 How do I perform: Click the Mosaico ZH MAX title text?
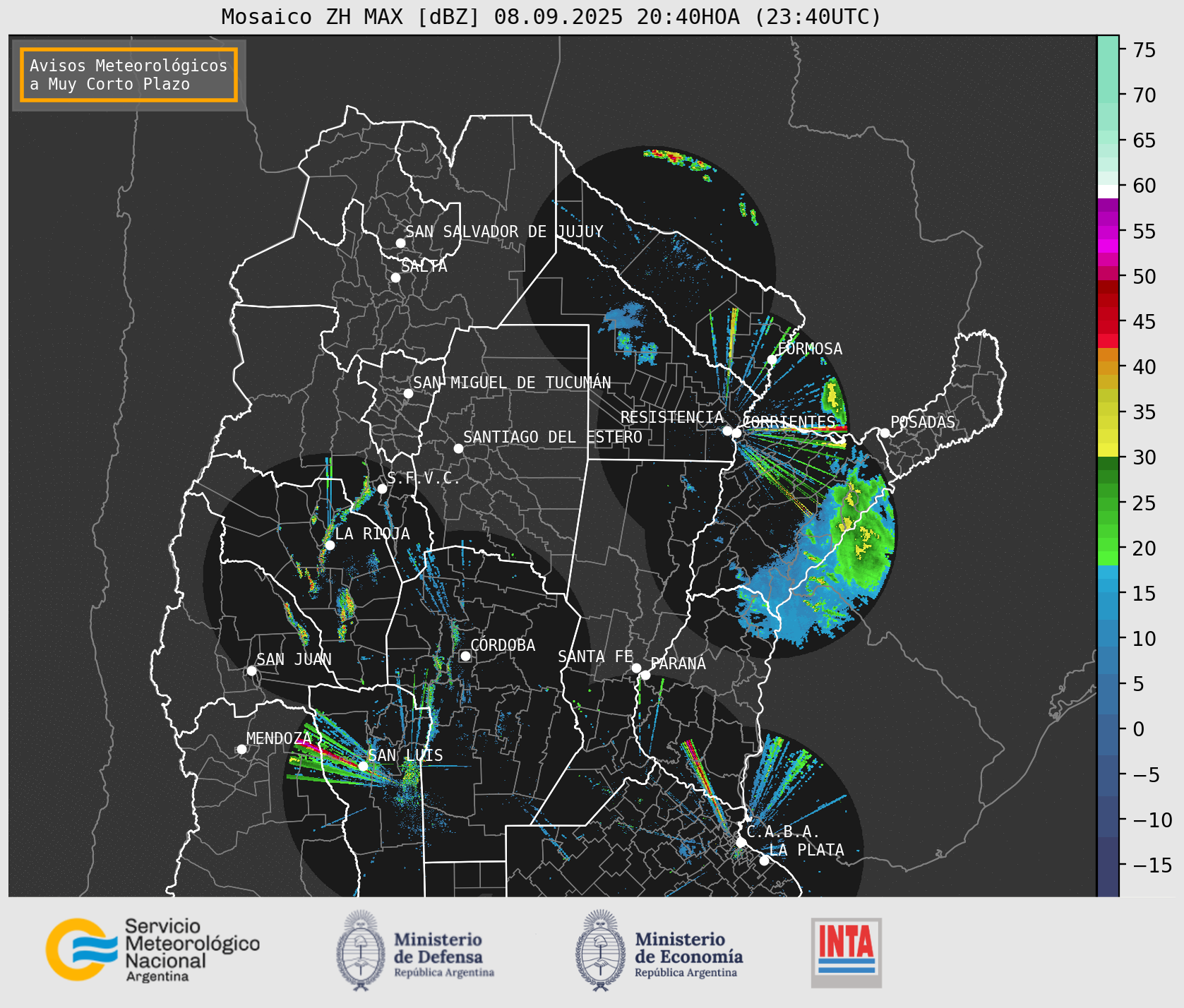[x=551, y=17]
